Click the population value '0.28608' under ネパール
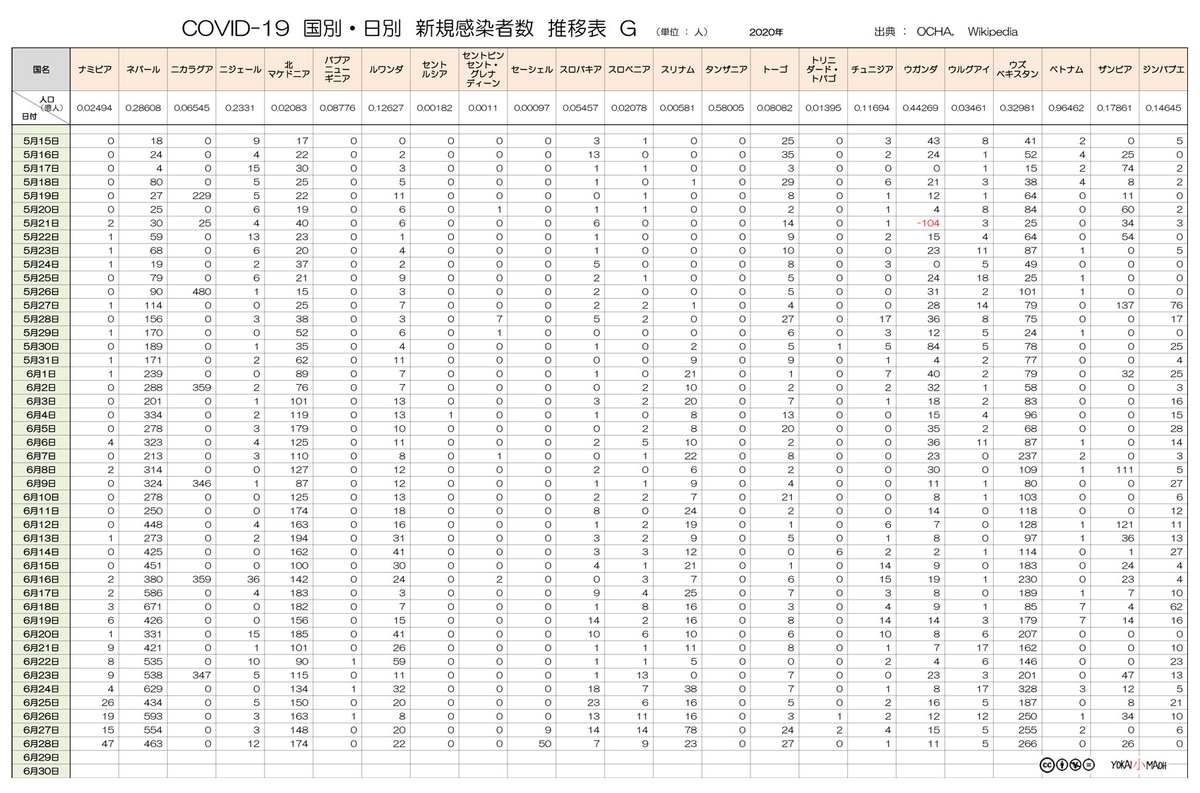Viewport: 1200px width, 793px height. click(x=145, y=106)
